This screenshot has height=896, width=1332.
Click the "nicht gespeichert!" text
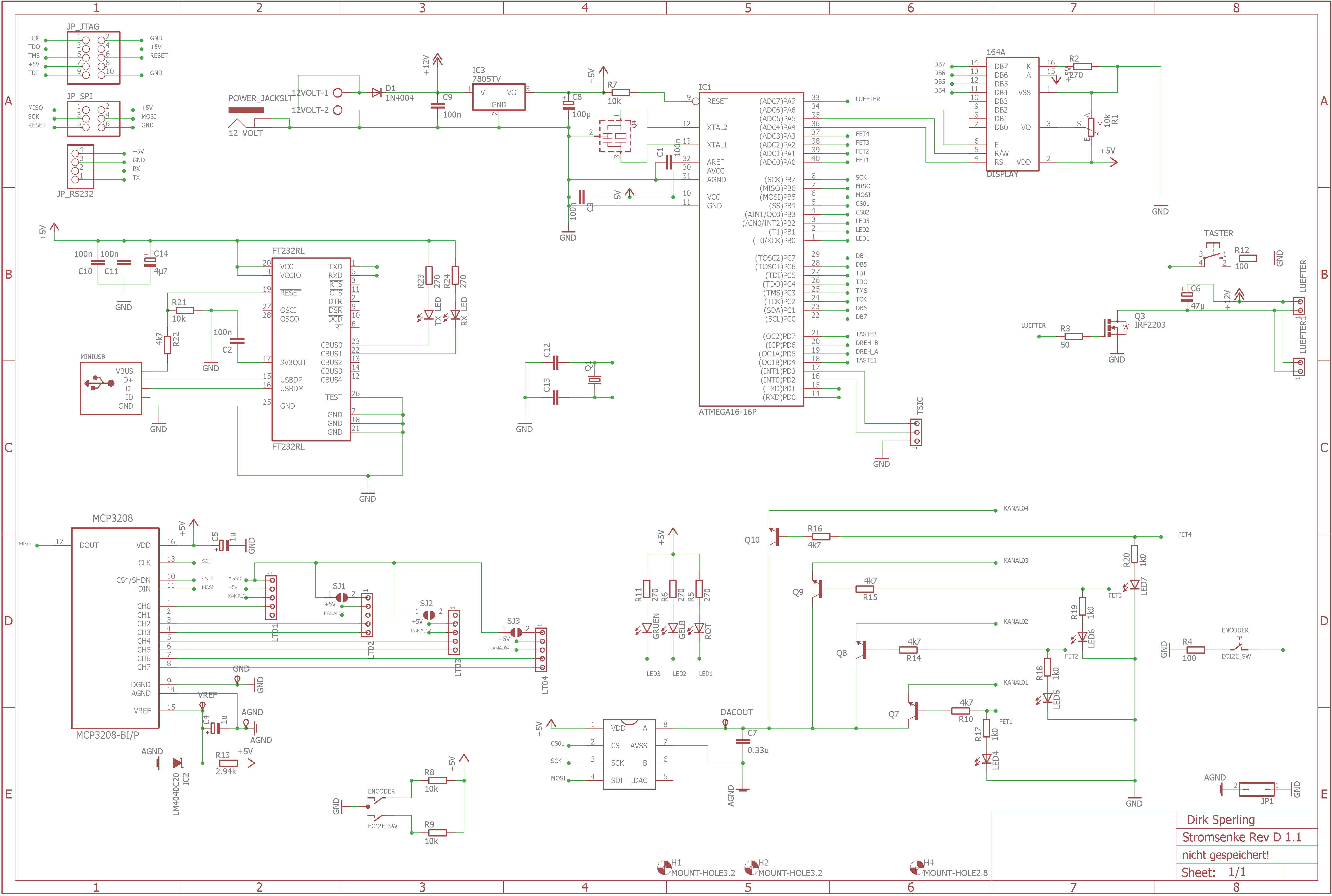coord(1225,855)
